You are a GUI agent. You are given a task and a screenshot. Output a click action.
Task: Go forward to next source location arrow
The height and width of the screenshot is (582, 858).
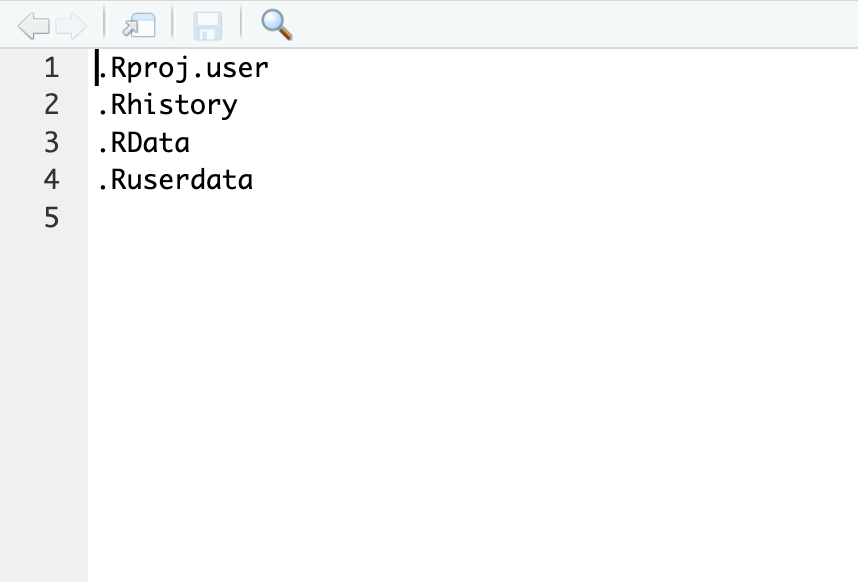coord(71,26)
